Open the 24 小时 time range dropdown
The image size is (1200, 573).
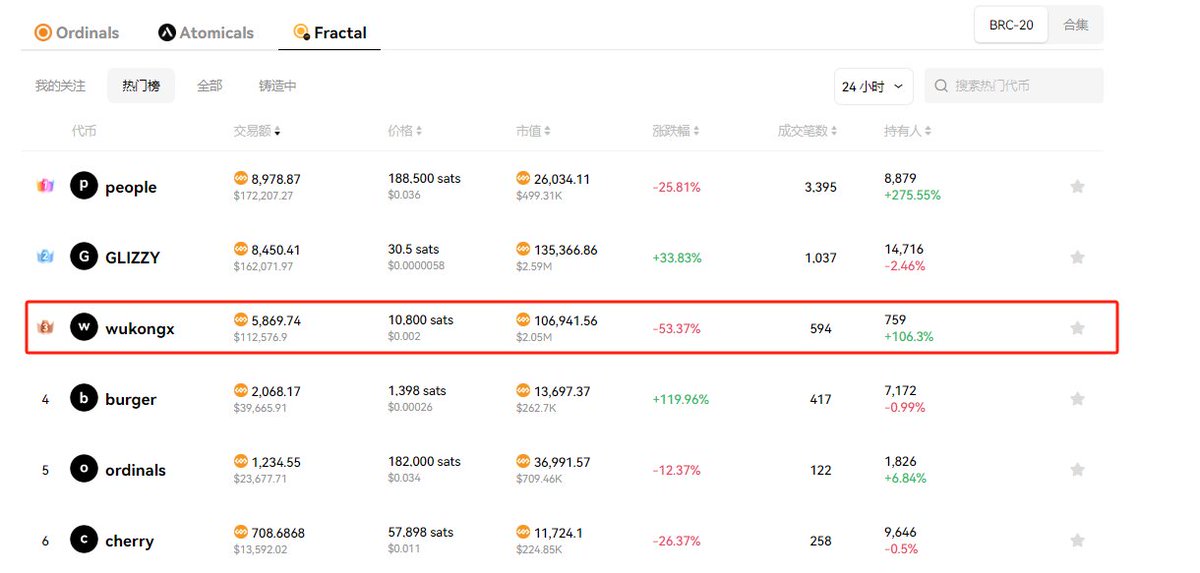873,86
